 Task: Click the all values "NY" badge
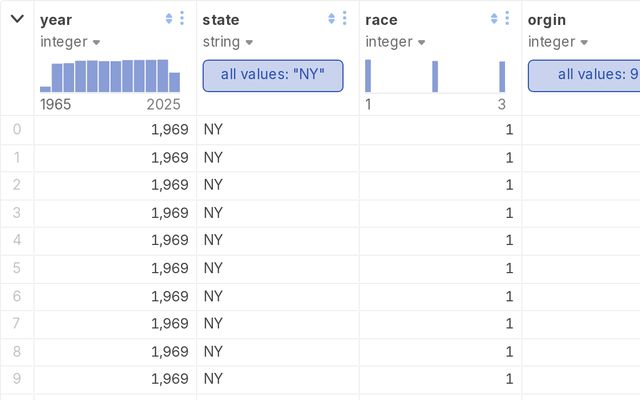click(x=273, y=76)
